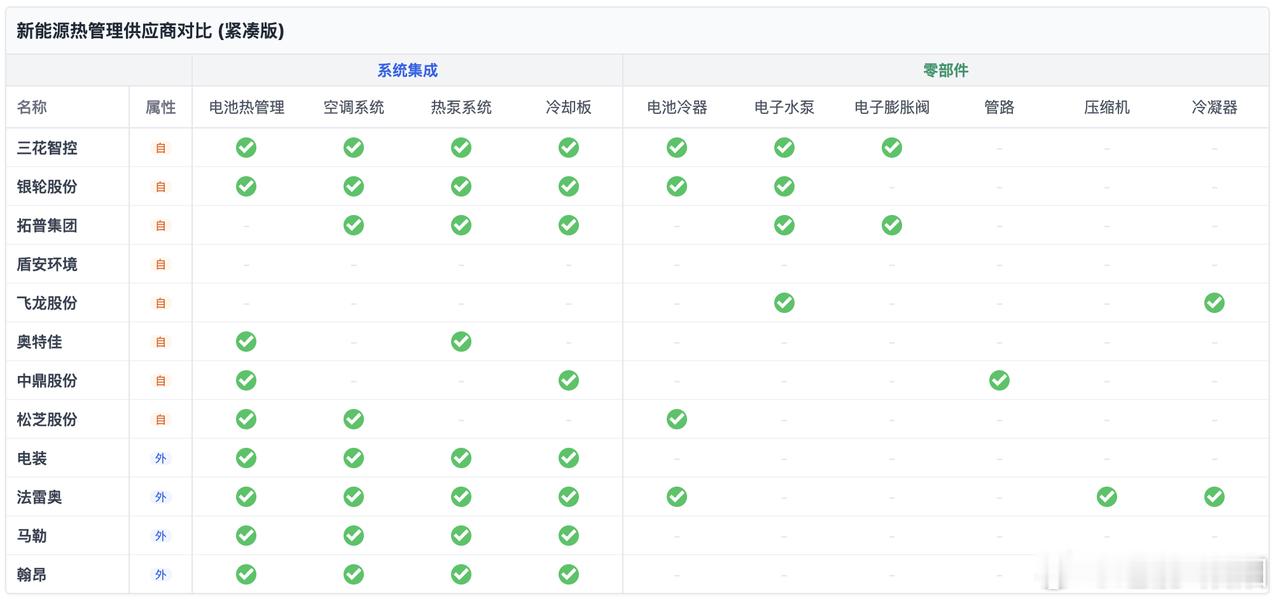Click the 马勒 row name
This screenshot has height=603, width=1280.
pyautogui.click(x=32, y=536)
